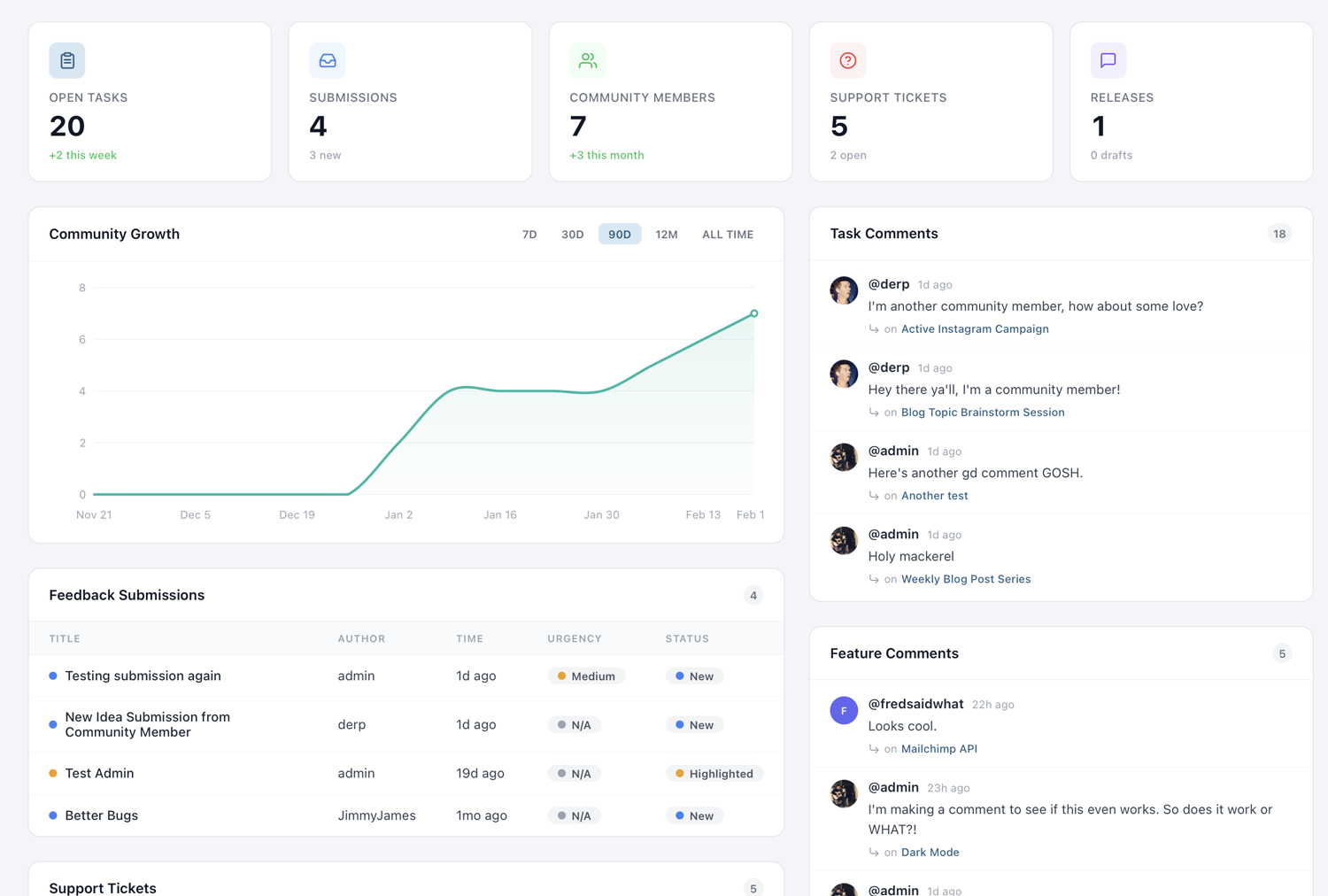Select the ALL TIME range
Viewport: 1328px width, 896px height.
[728, 234]
